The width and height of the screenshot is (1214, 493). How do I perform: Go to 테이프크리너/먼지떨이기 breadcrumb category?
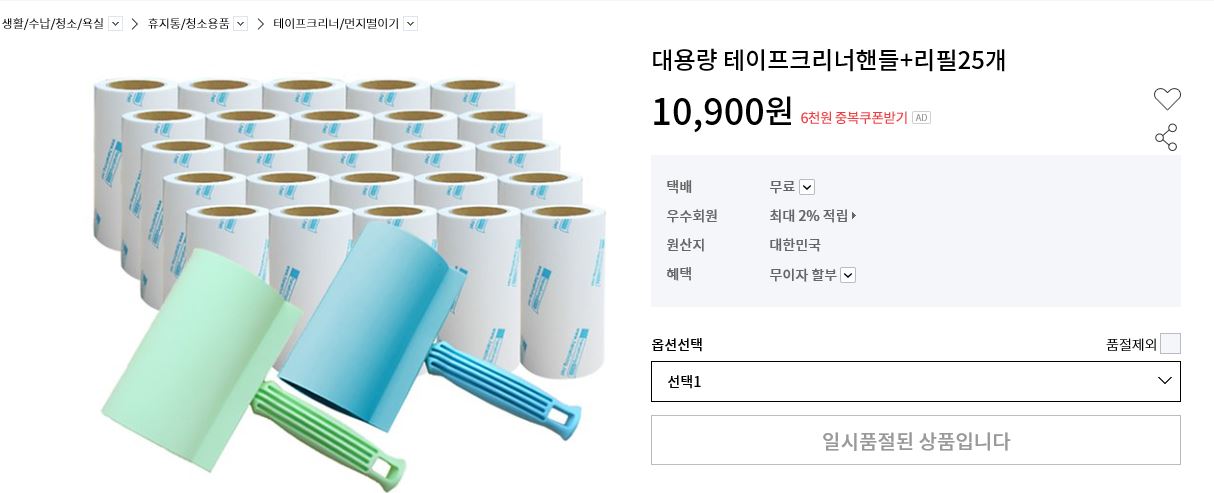(337, 23)
